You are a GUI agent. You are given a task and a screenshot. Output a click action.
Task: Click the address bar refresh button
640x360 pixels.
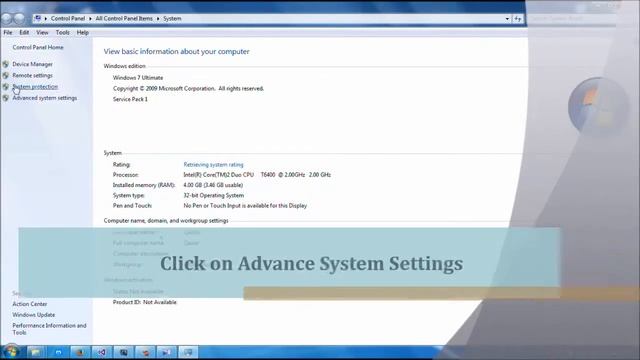pos(518,19)
